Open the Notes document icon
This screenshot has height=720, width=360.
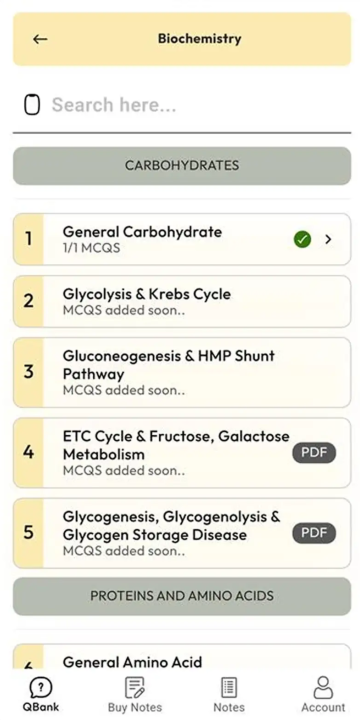(229, 688)
